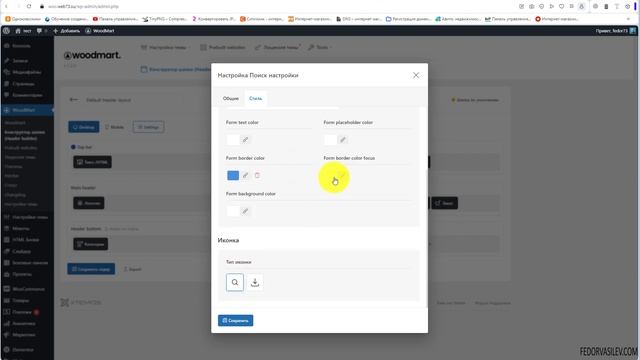
Task: Click the Form text color swatch
Action: (233, 140)
